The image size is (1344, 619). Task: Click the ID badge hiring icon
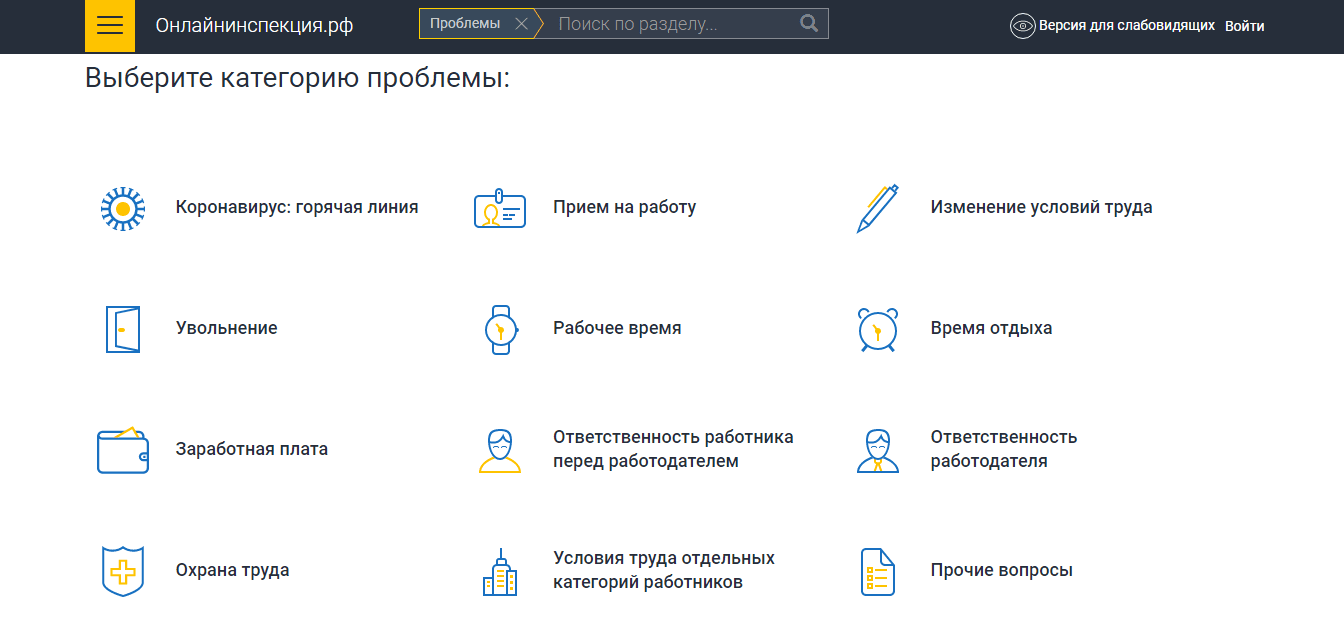pos(499,209)
